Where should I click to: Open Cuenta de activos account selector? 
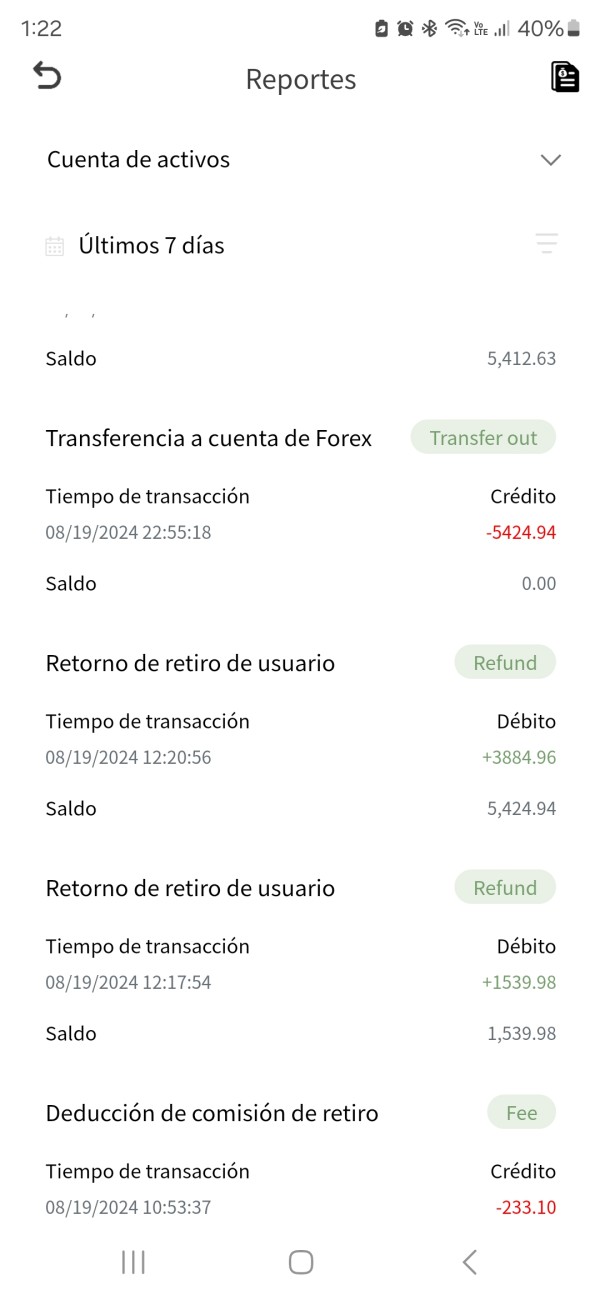[139, 160]
